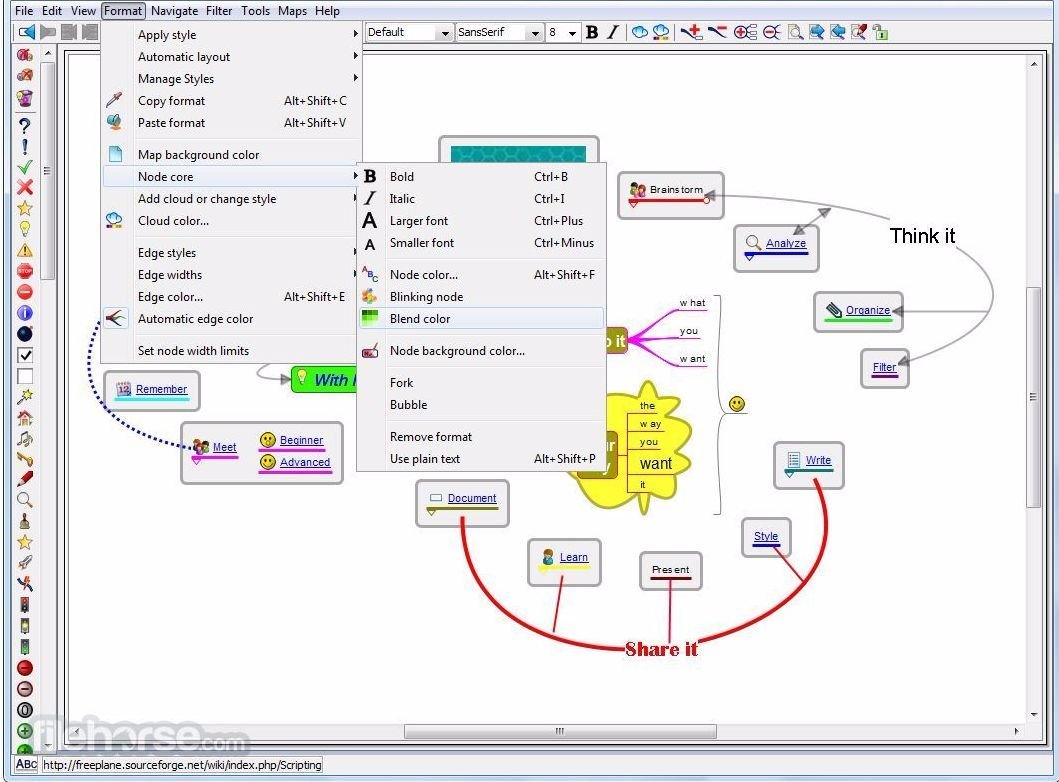The image size is (1059, 782).
Task: Click the black bomb icon in sidebar
Action: coord(24,334)
